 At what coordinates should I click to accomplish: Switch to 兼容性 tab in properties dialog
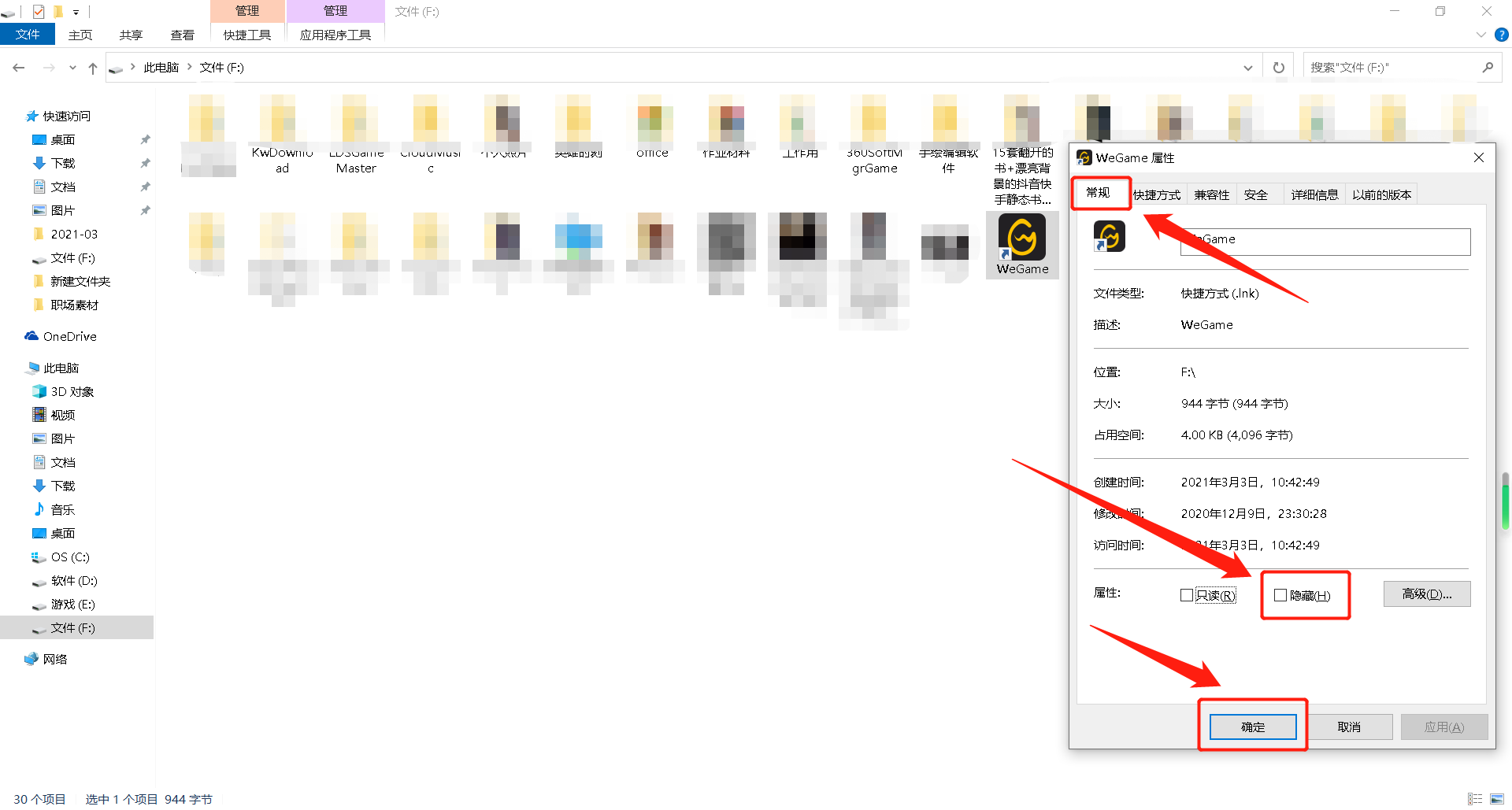(x=1212, y=195)
